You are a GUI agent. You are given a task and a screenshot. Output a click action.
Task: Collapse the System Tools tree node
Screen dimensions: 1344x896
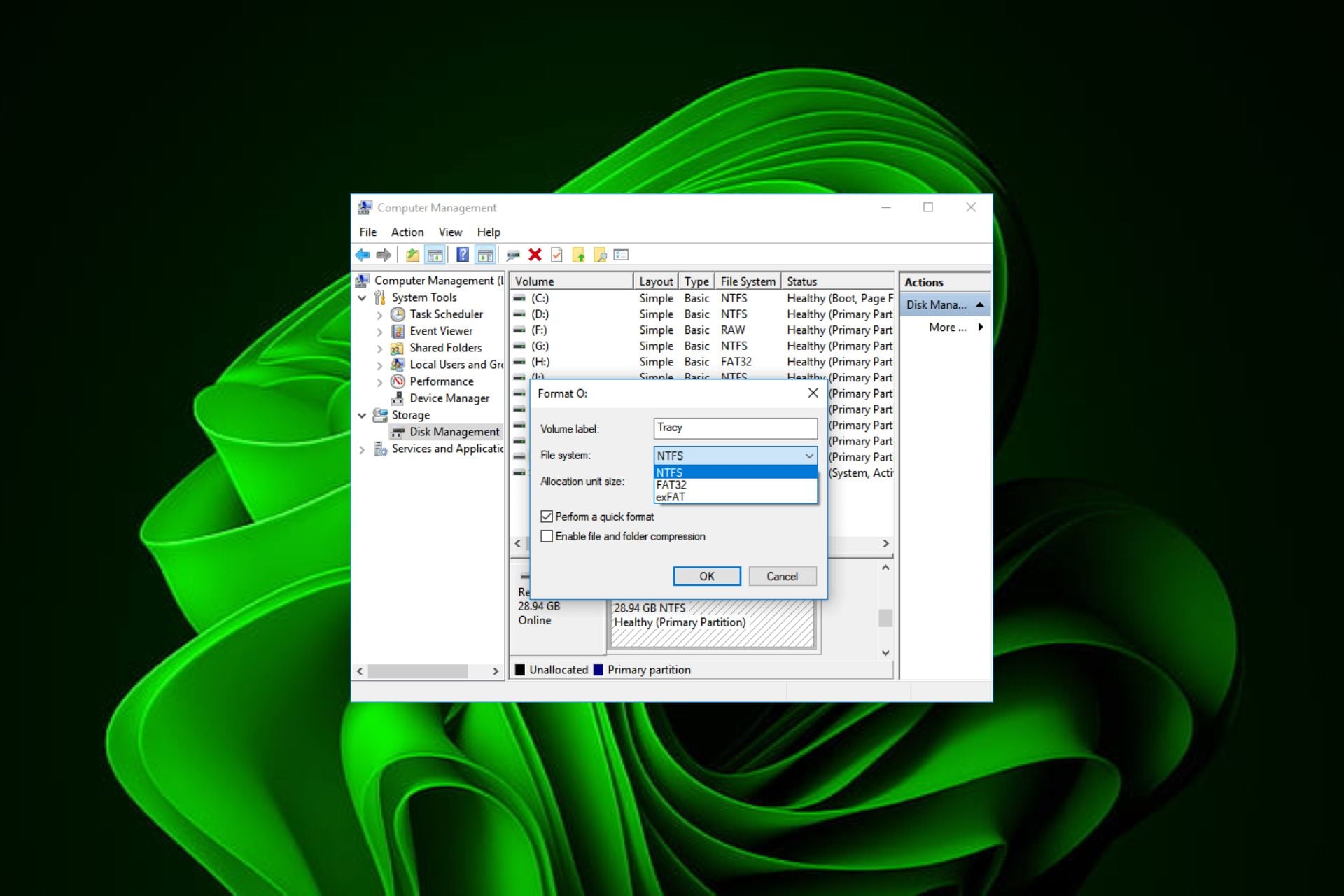362,298
